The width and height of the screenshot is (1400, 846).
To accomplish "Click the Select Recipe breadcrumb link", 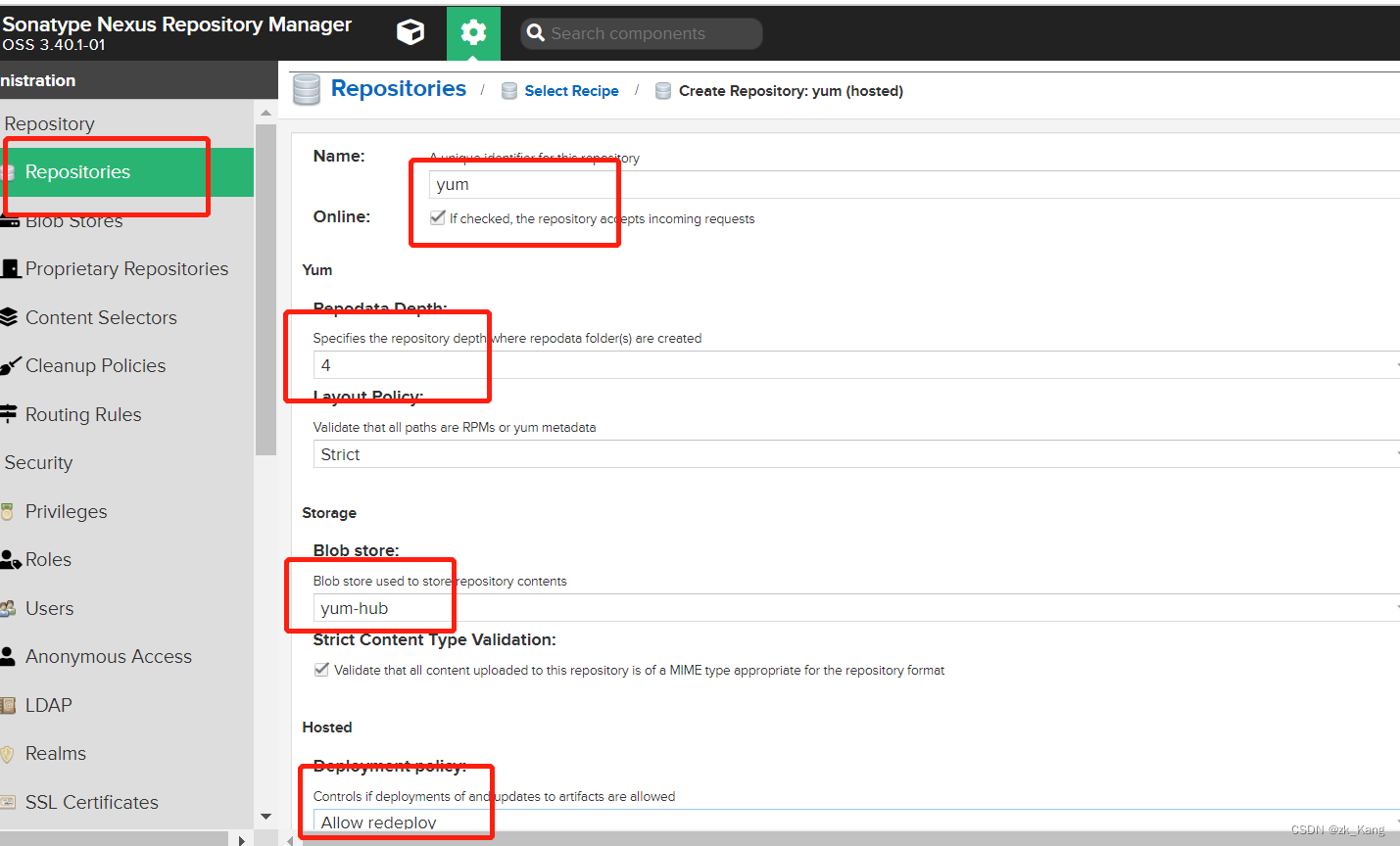I will tap(571, 91).
